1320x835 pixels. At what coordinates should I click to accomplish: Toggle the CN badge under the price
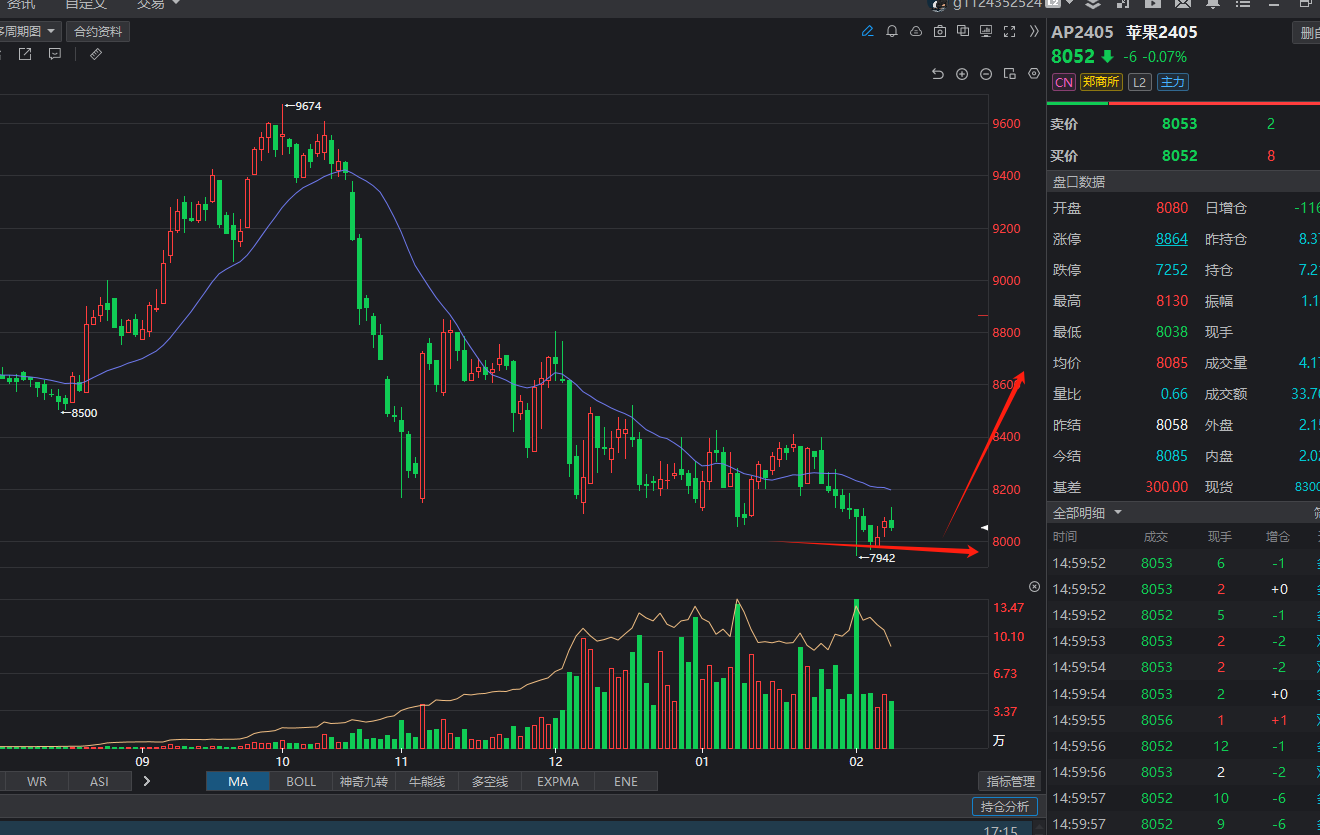click(1063, 82)
